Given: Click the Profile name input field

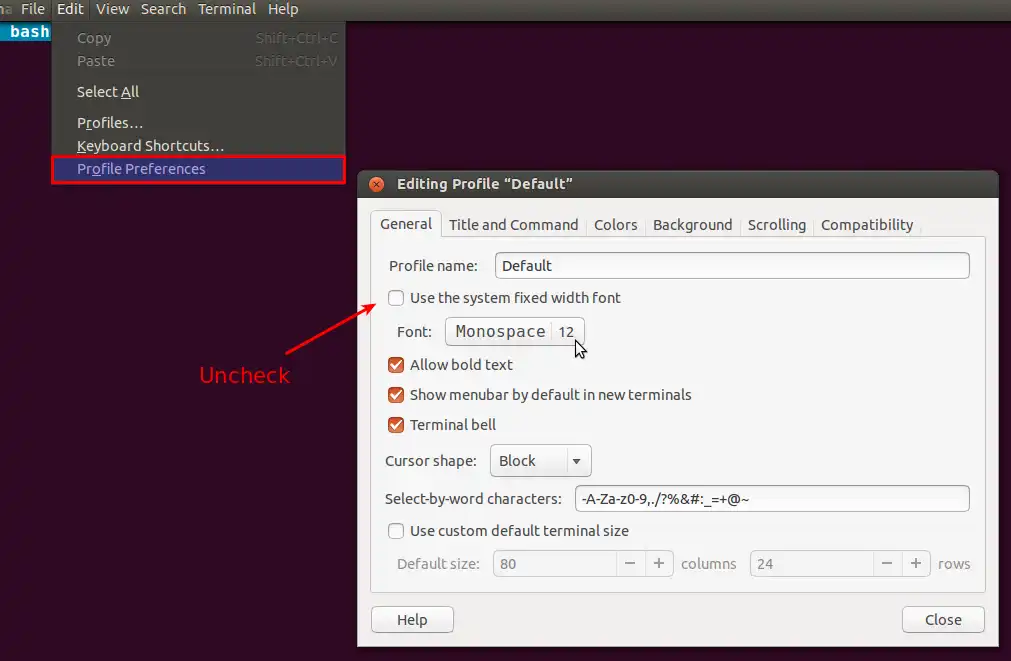Looking at the screenshot, I should [731, 265].
